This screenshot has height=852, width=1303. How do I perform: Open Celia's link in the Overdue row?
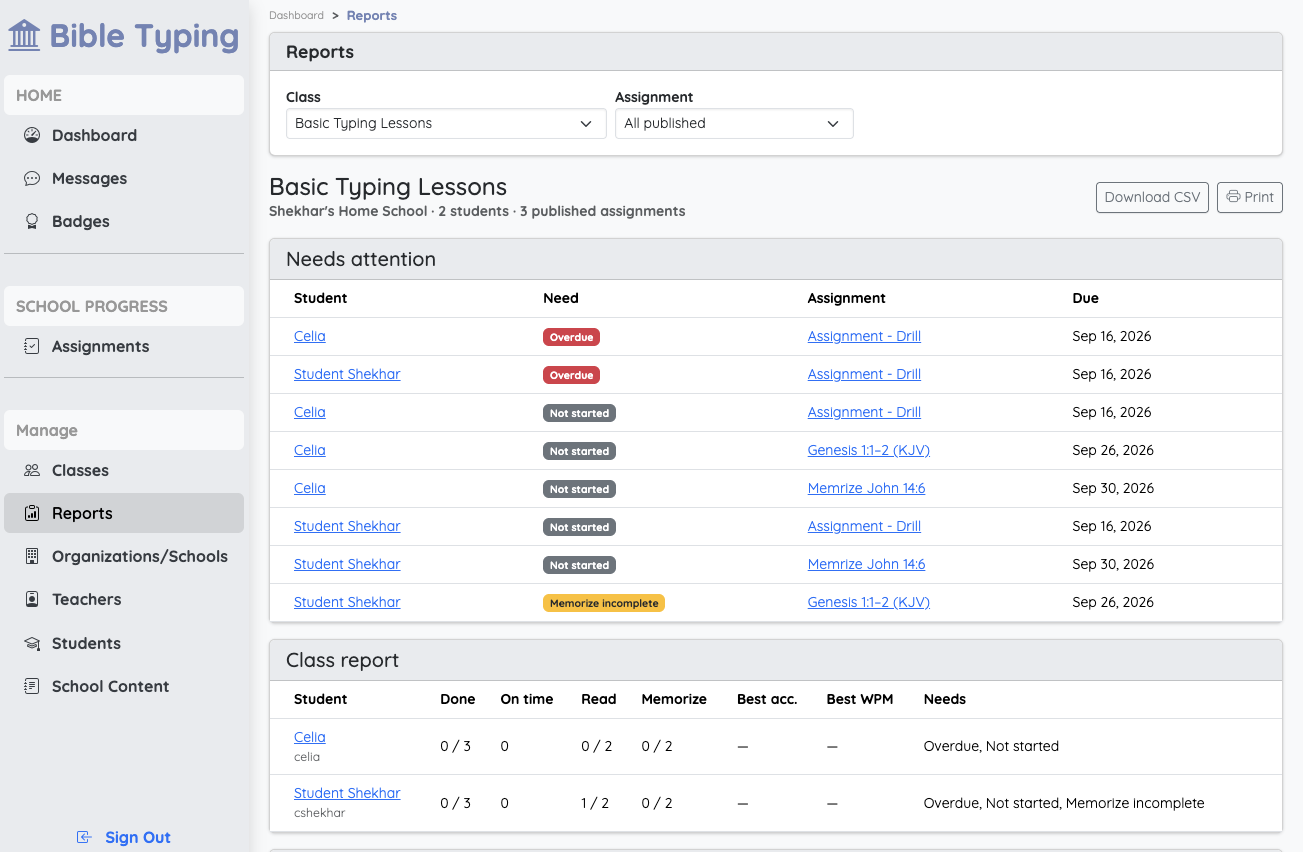pyautogui.click(x=310, y=336)
